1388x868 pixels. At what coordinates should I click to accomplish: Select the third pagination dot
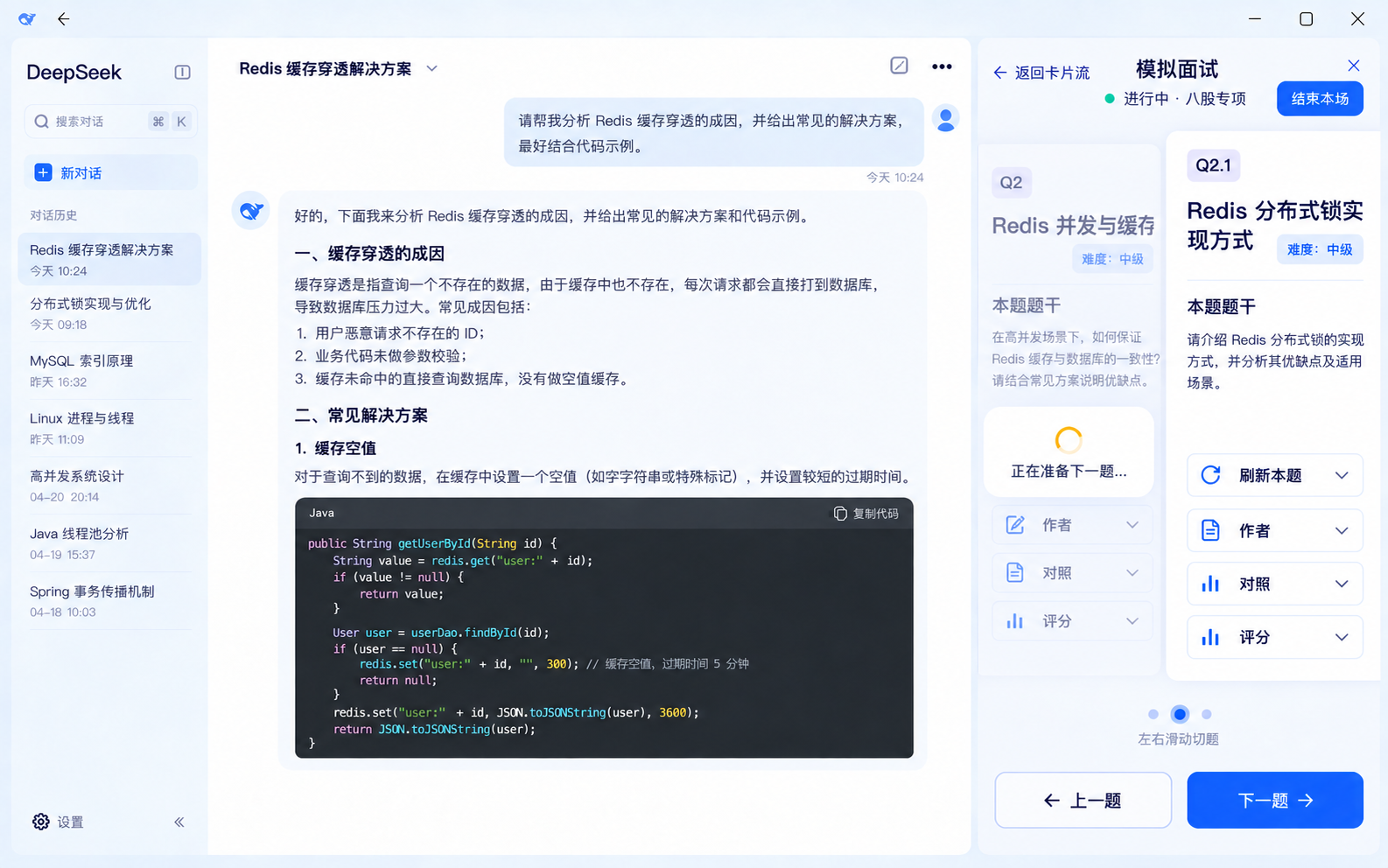(x=1207, y=714)
